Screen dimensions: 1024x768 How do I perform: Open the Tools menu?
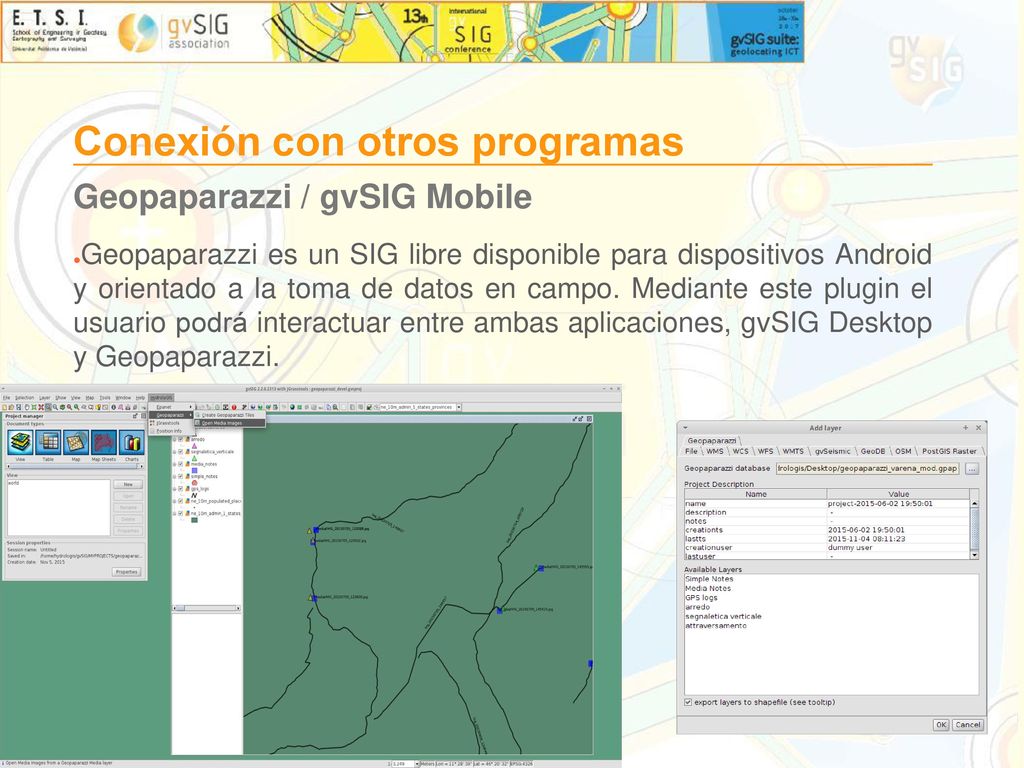pos(104,397)
